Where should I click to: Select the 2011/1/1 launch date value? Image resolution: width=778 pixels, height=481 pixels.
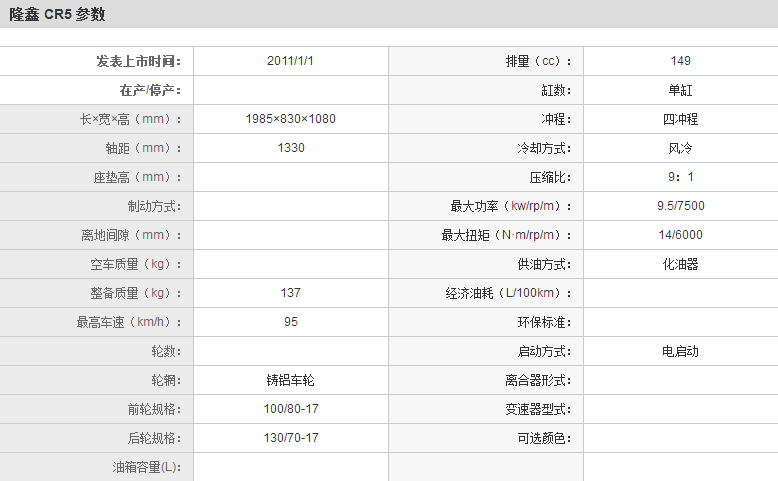pos(290,61)
